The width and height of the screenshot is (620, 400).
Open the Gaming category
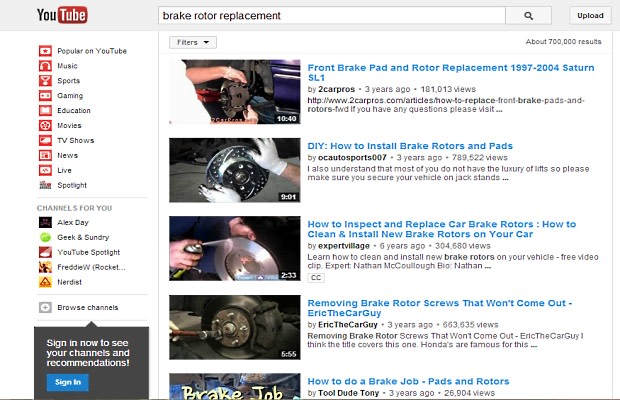click(x=70, y=96)
